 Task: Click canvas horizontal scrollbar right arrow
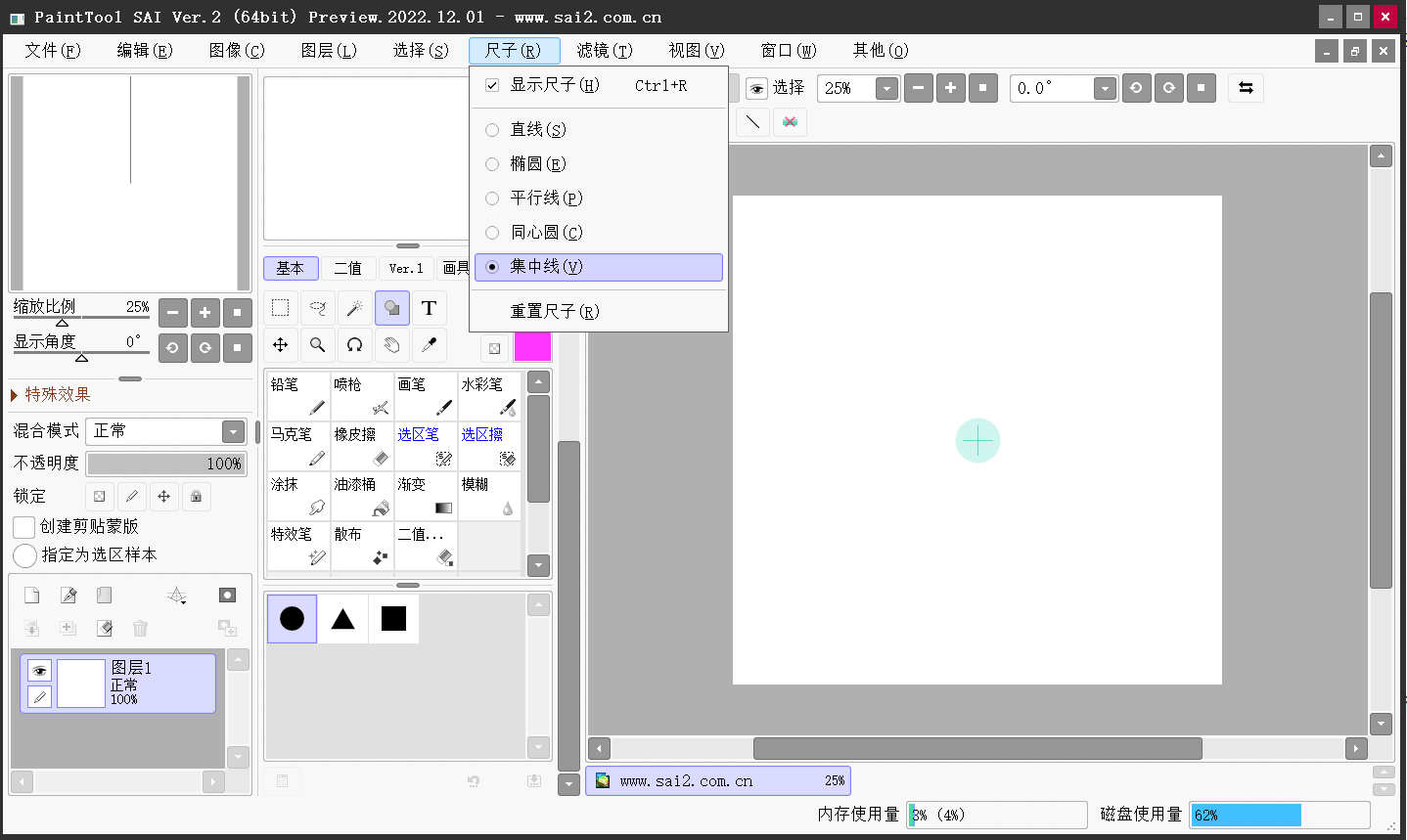point(1356,749)
